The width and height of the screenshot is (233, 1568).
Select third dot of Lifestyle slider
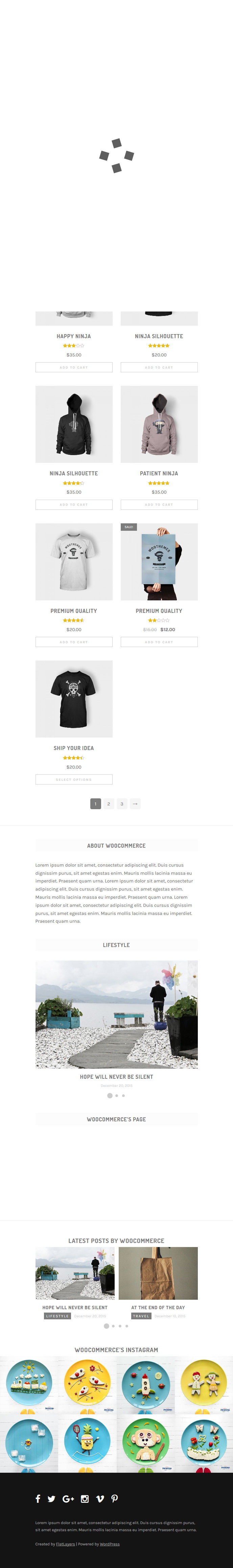coord(123,1096)
